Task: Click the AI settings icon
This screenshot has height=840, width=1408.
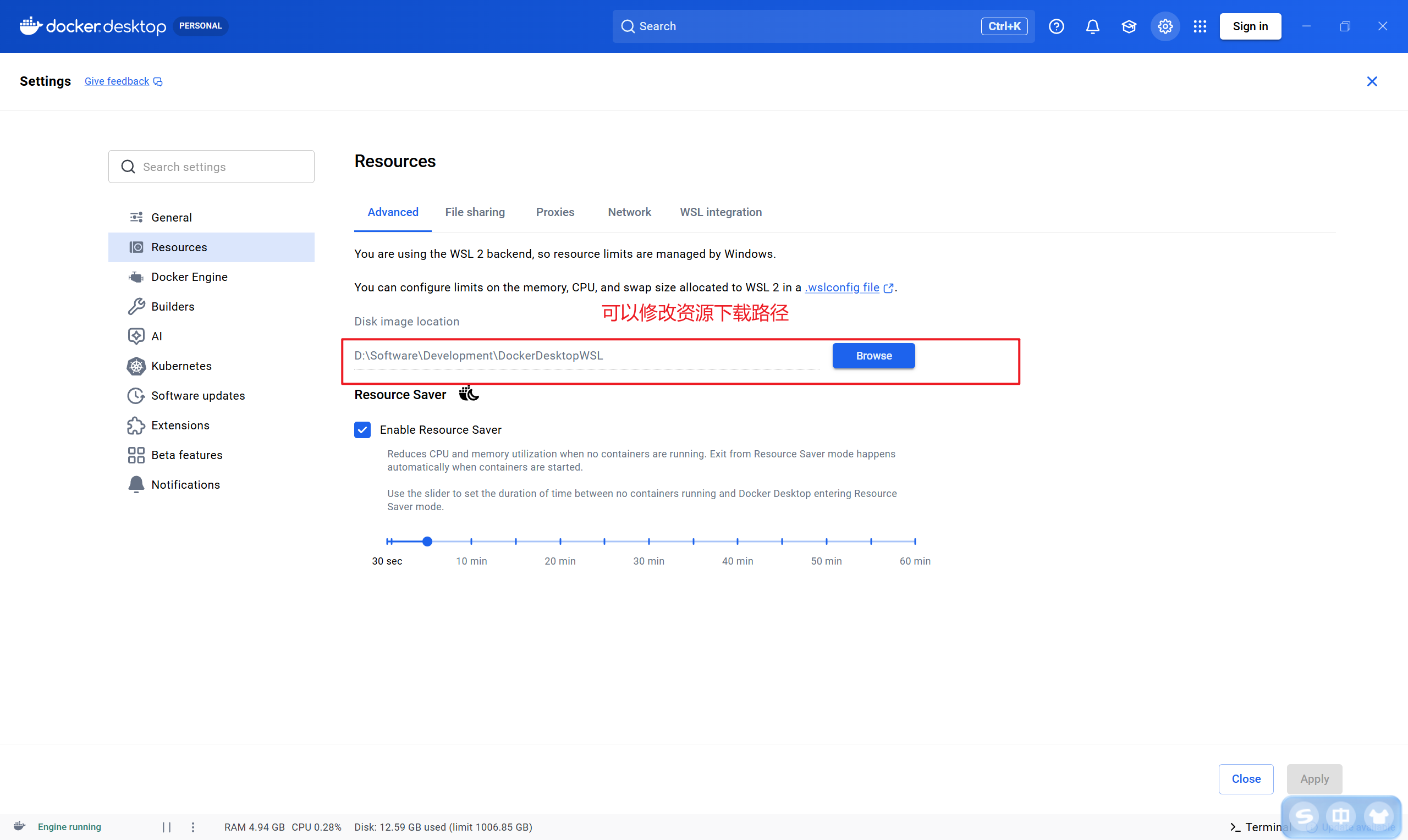Action: pyautogui.click(x=136, y=336)
